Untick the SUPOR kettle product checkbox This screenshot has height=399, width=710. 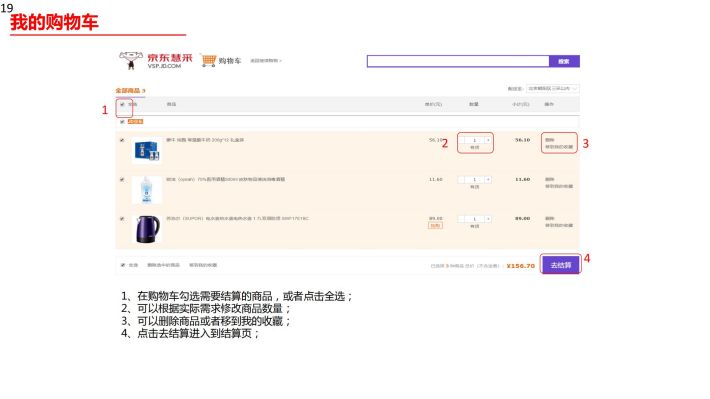point(122,219)
